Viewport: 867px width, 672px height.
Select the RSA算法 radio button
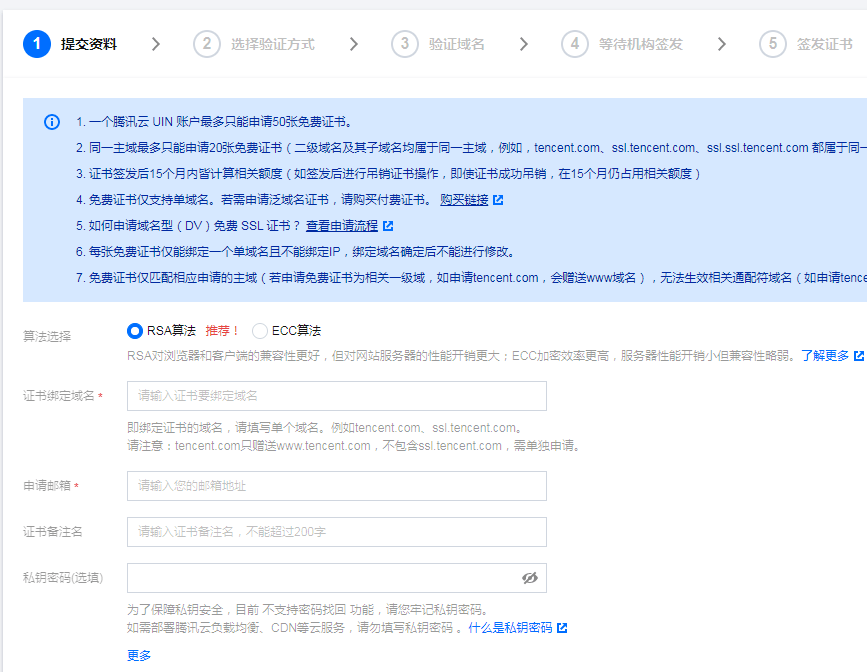(135, 331)
